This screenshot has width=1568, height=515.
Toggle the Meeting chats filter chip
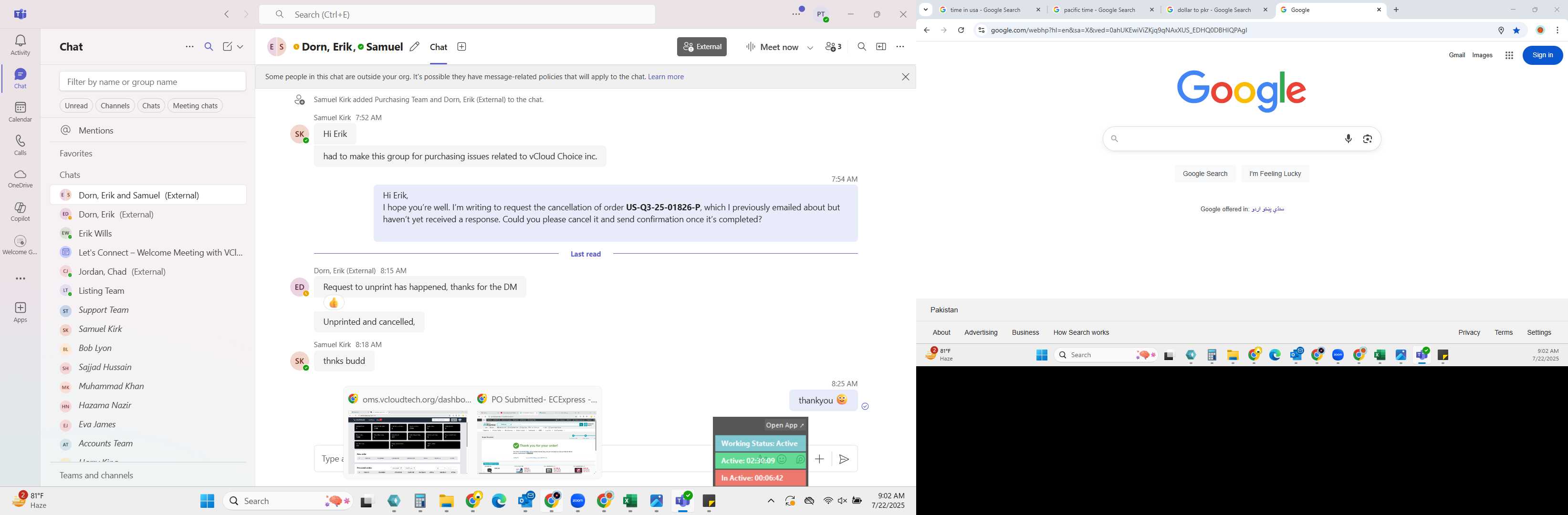click(195, 106)
